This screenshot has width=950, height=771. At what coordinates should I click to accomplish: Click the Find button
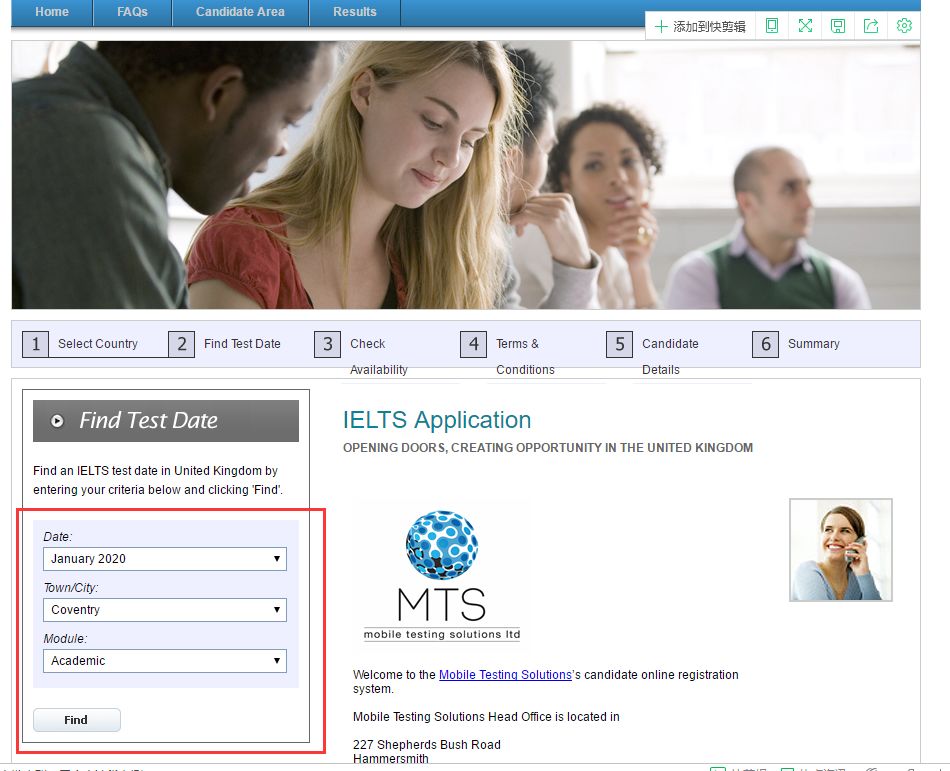tap(76, 720)
